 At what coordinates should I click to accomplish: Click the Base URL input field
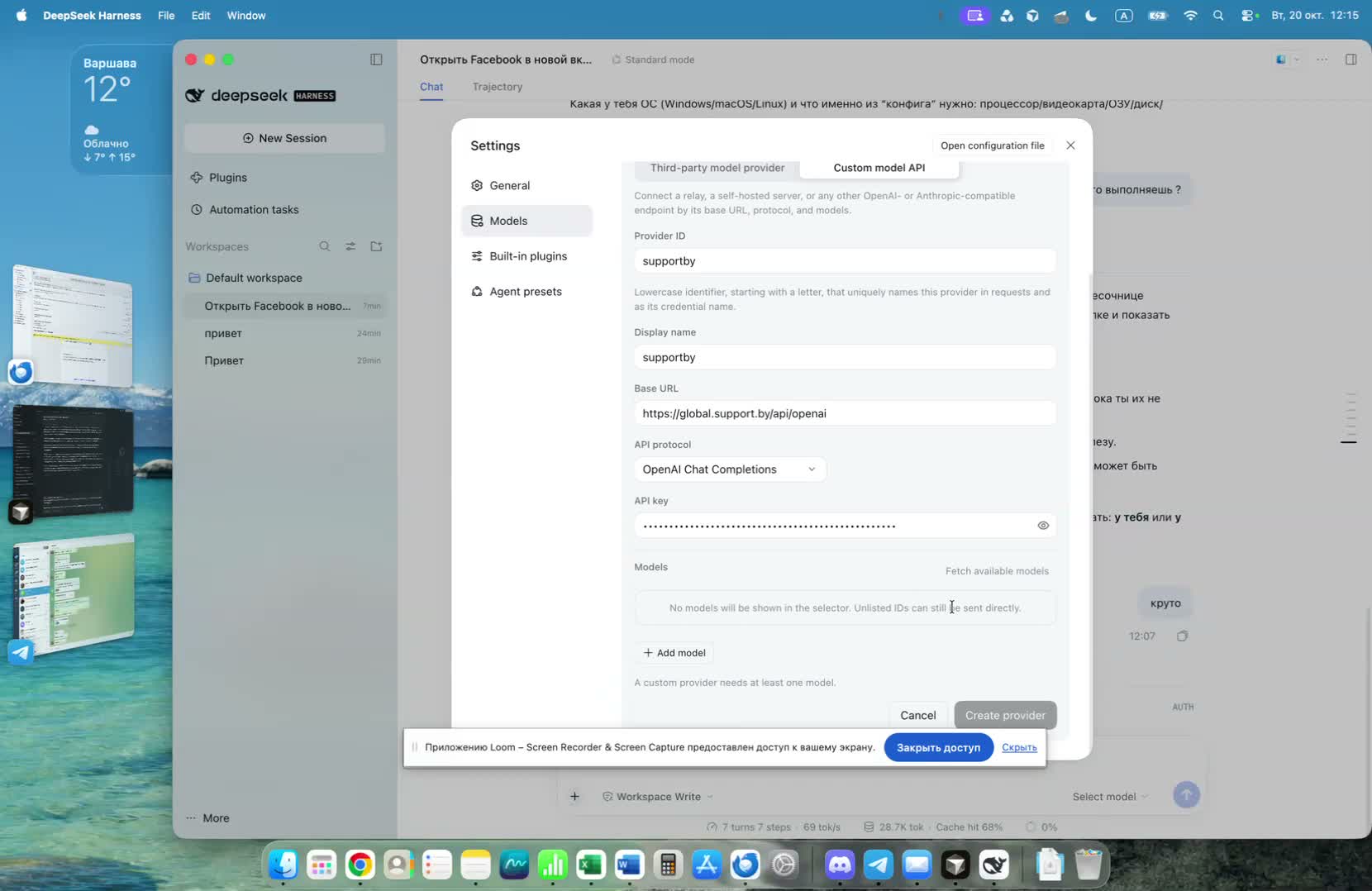click(845, 413)
